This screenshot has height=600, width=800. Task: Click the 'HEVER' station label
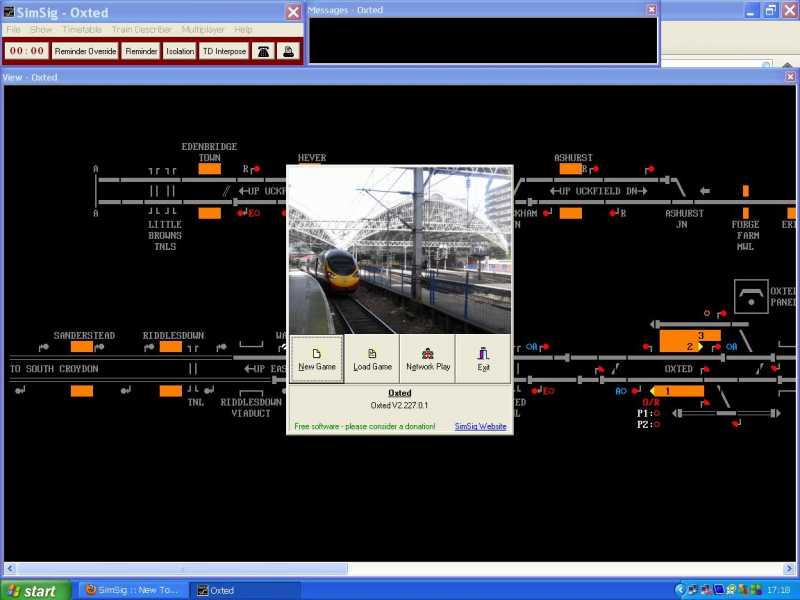312,158
